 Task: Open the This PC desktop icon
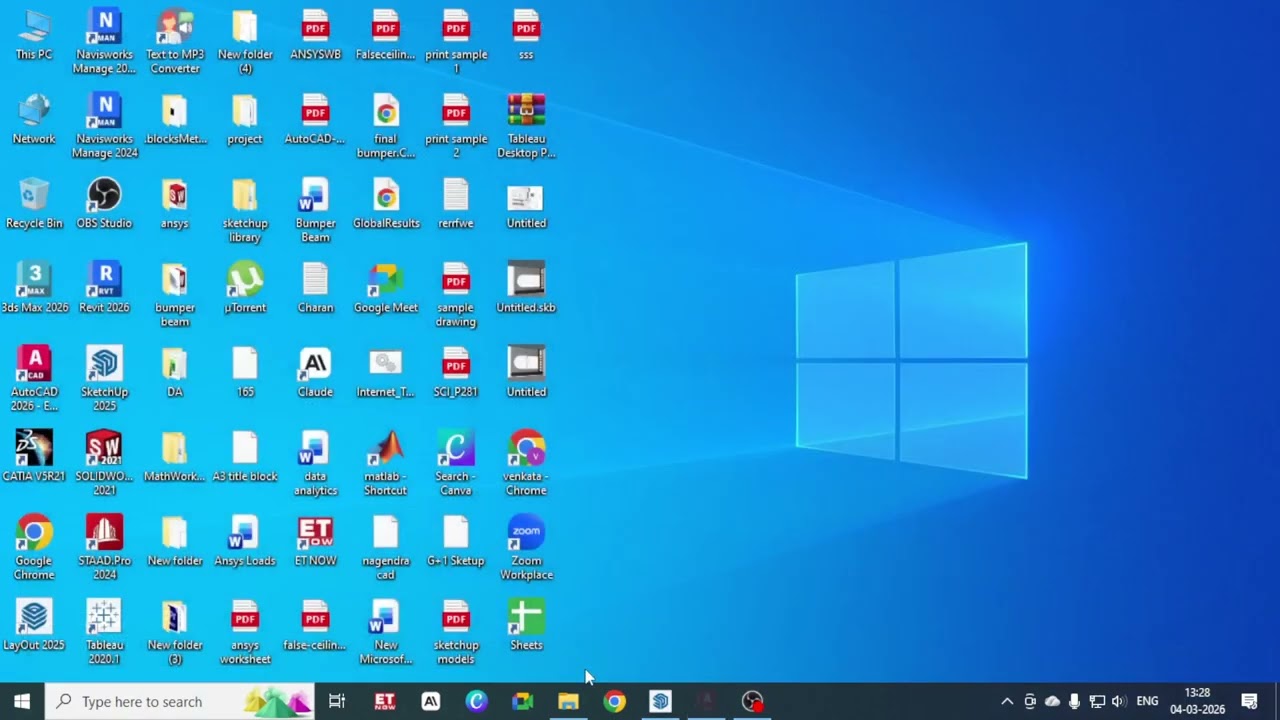(x=34, y=35)
